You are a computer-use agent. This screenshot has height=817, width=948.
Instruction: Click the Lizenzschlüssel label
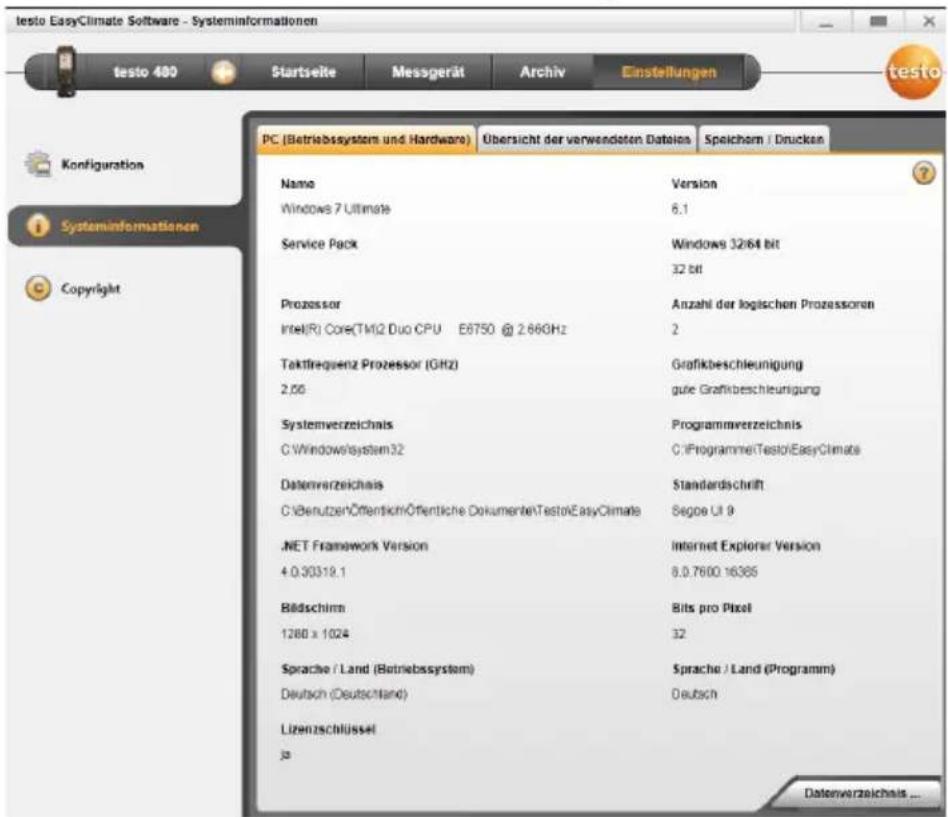pyautogui.click(x=328, y=729)
